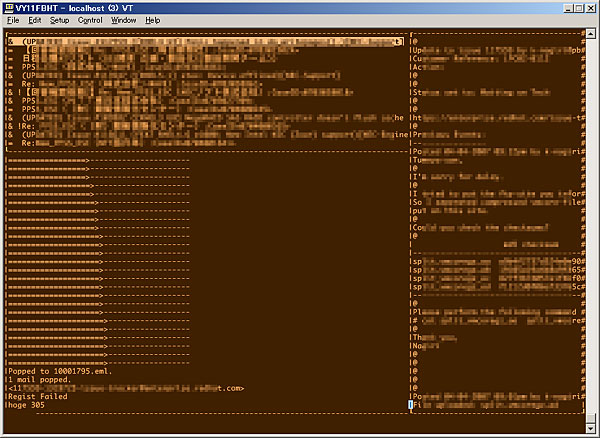Open the Setup menu
Viewport: 600px width, 438px height.
(x=60, y=20)
